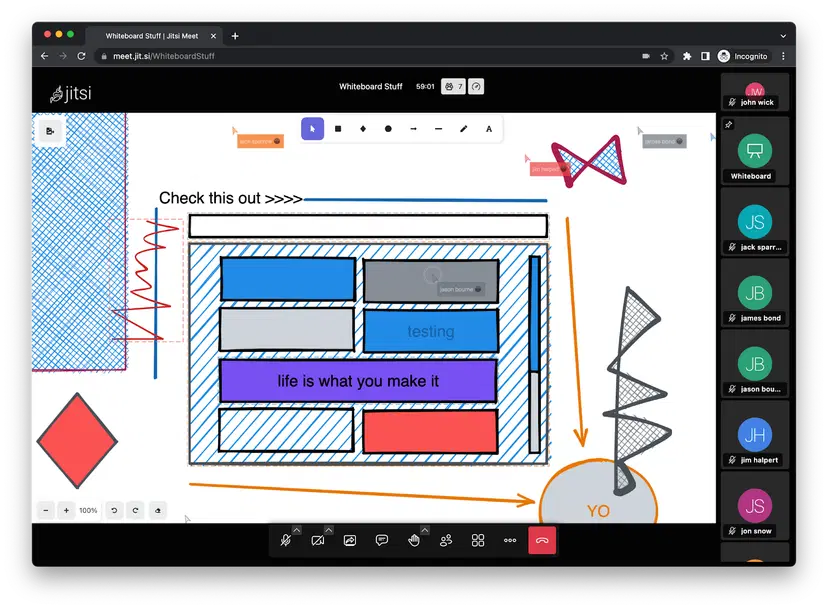Select jon snow's participant thumbnail
The width and height of the screenshot is (828, 609).
[755, 505]
